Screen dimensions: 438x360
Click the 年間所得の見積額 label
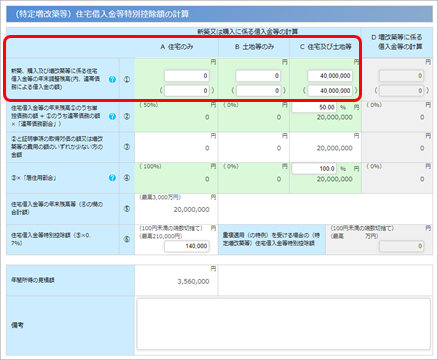[33, 280]
